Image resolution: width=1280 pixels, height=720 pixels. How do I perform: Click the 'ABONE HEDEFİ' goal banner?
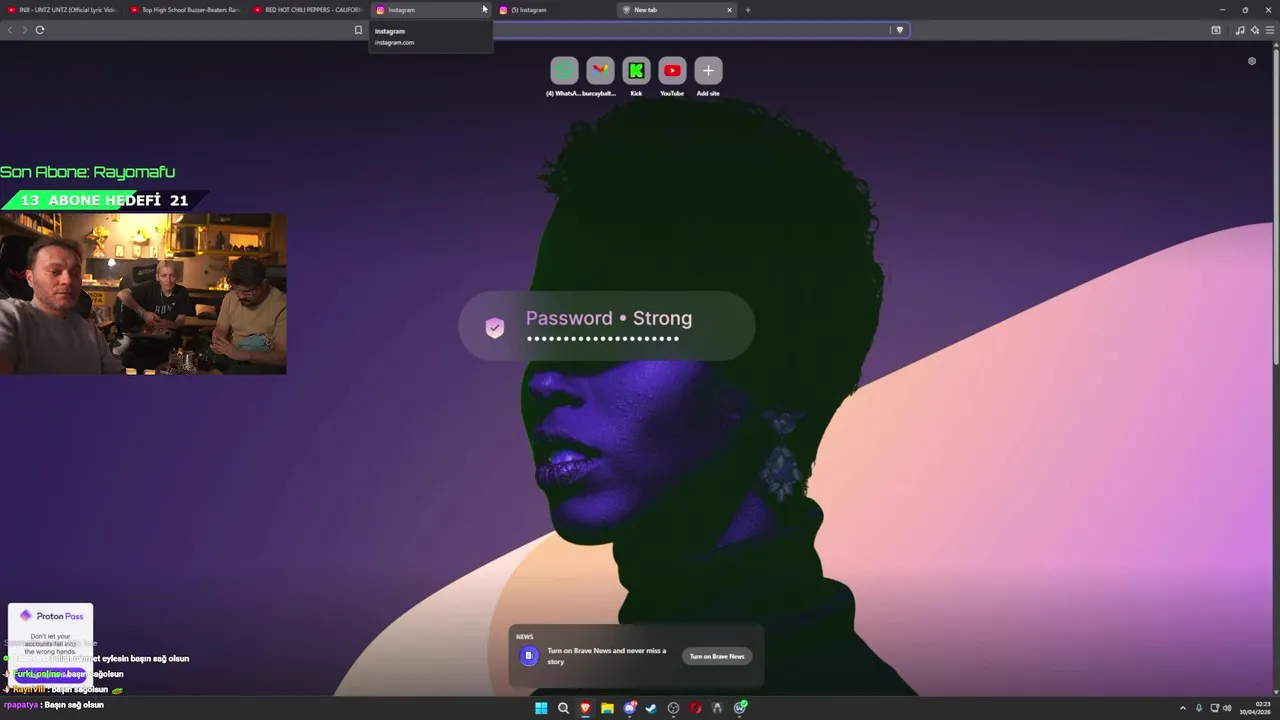click(105, 200)
